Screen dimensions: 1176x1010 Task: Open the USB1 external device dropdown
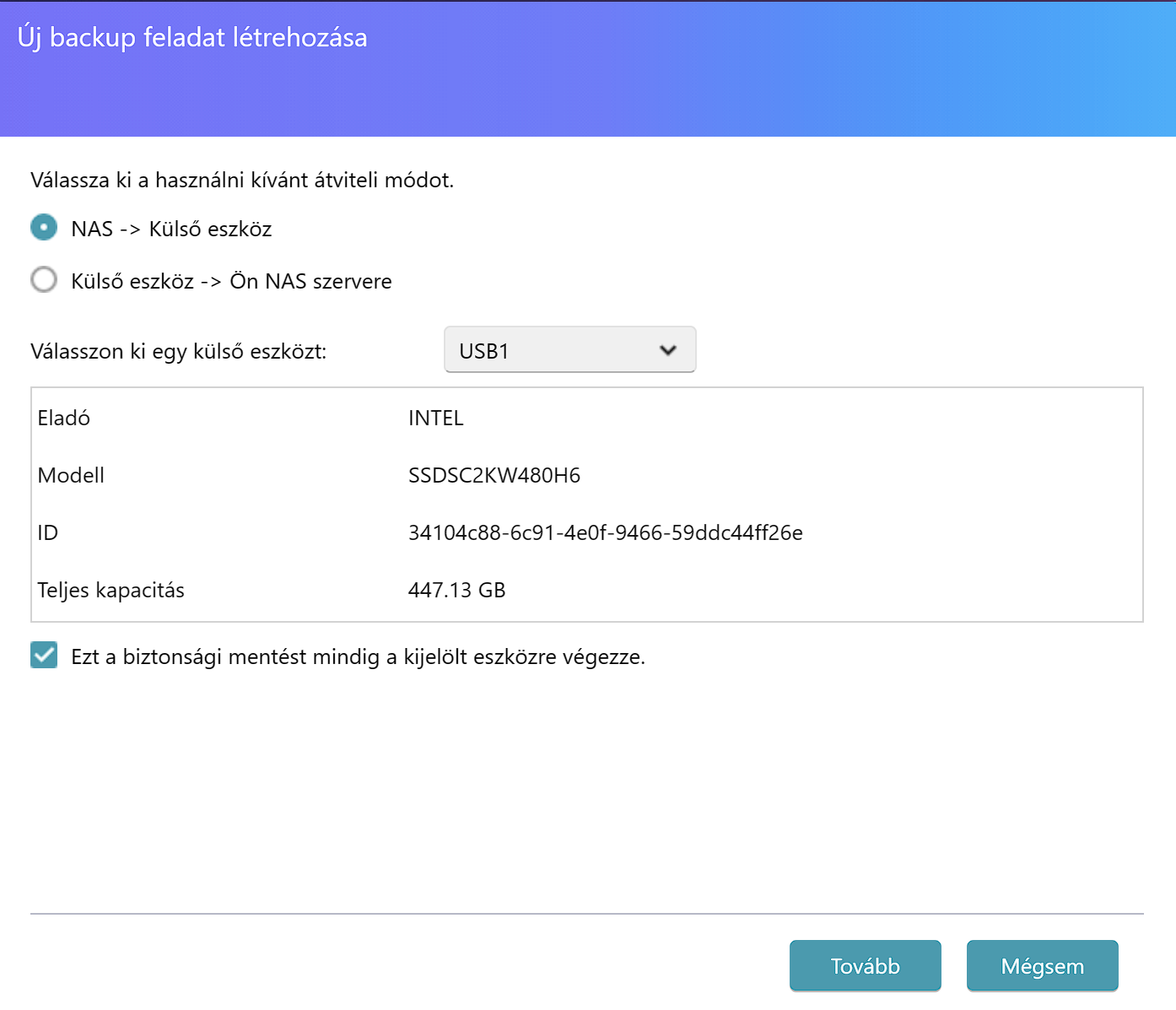(570, 349)
